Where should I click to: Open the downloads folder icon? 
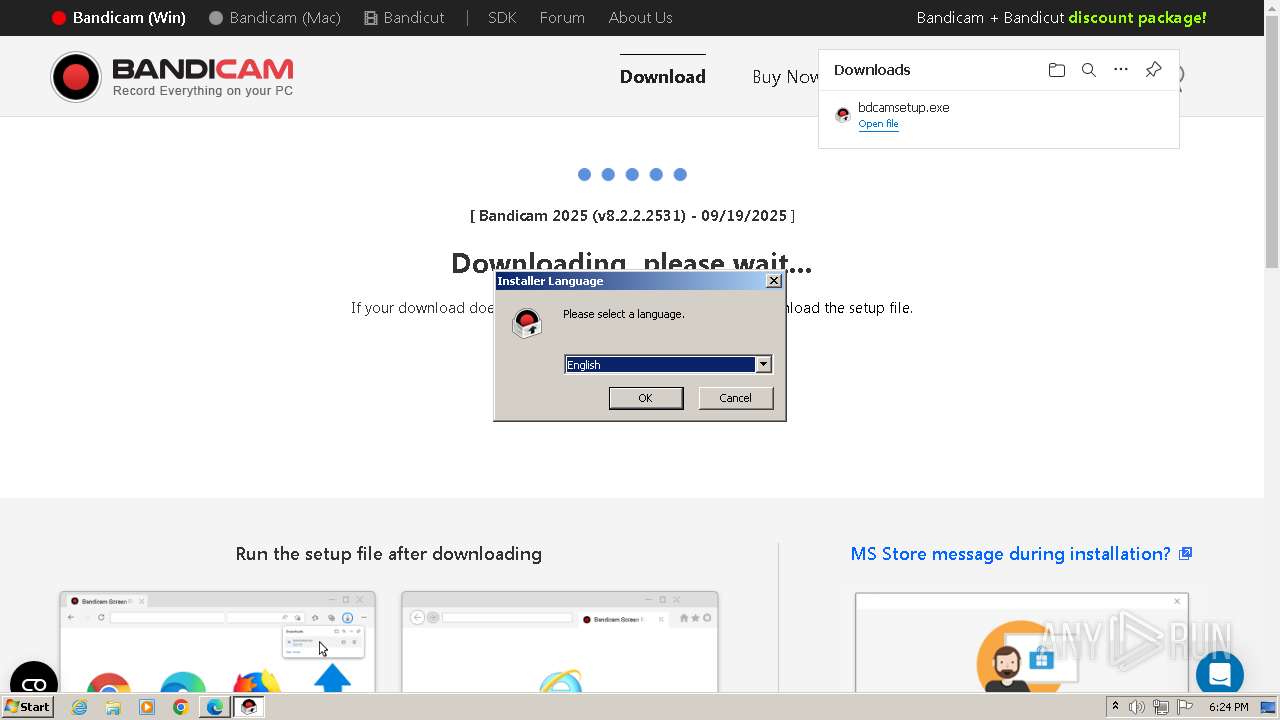(x=1057, y=70)
